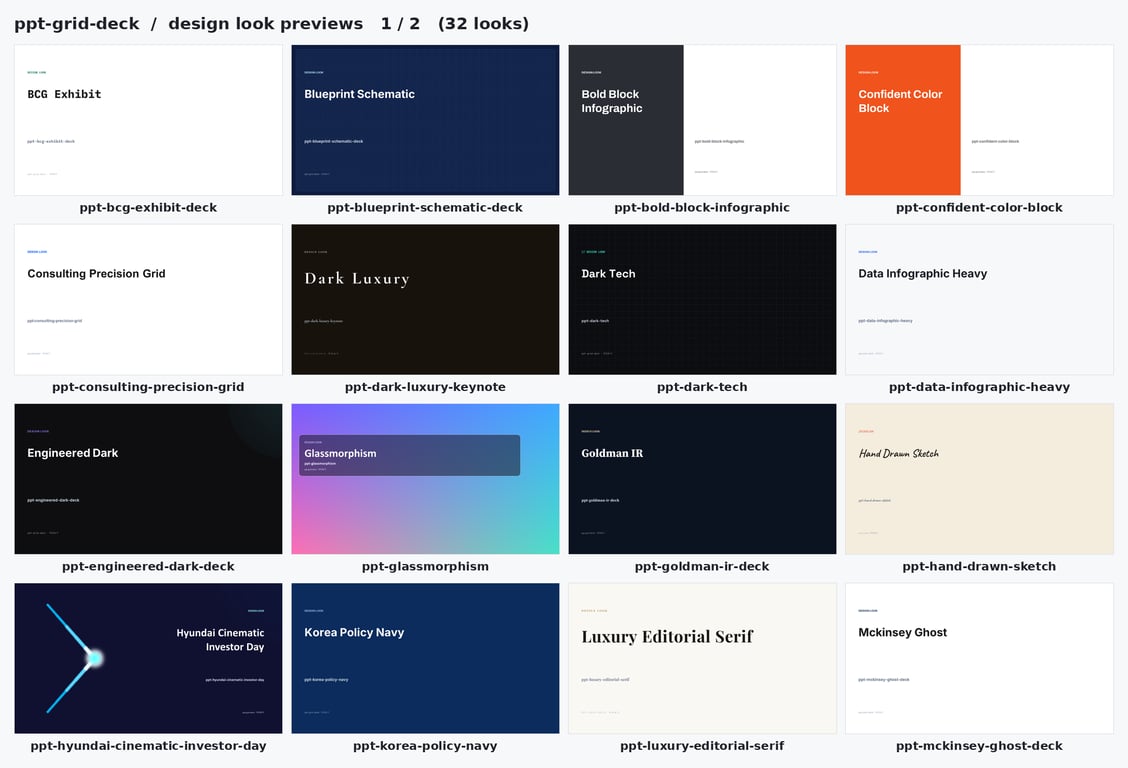The width and height of the screenshot is (1128, 768).
Task: Click the ppt-grid-deck header title
Action: [77, 24]
